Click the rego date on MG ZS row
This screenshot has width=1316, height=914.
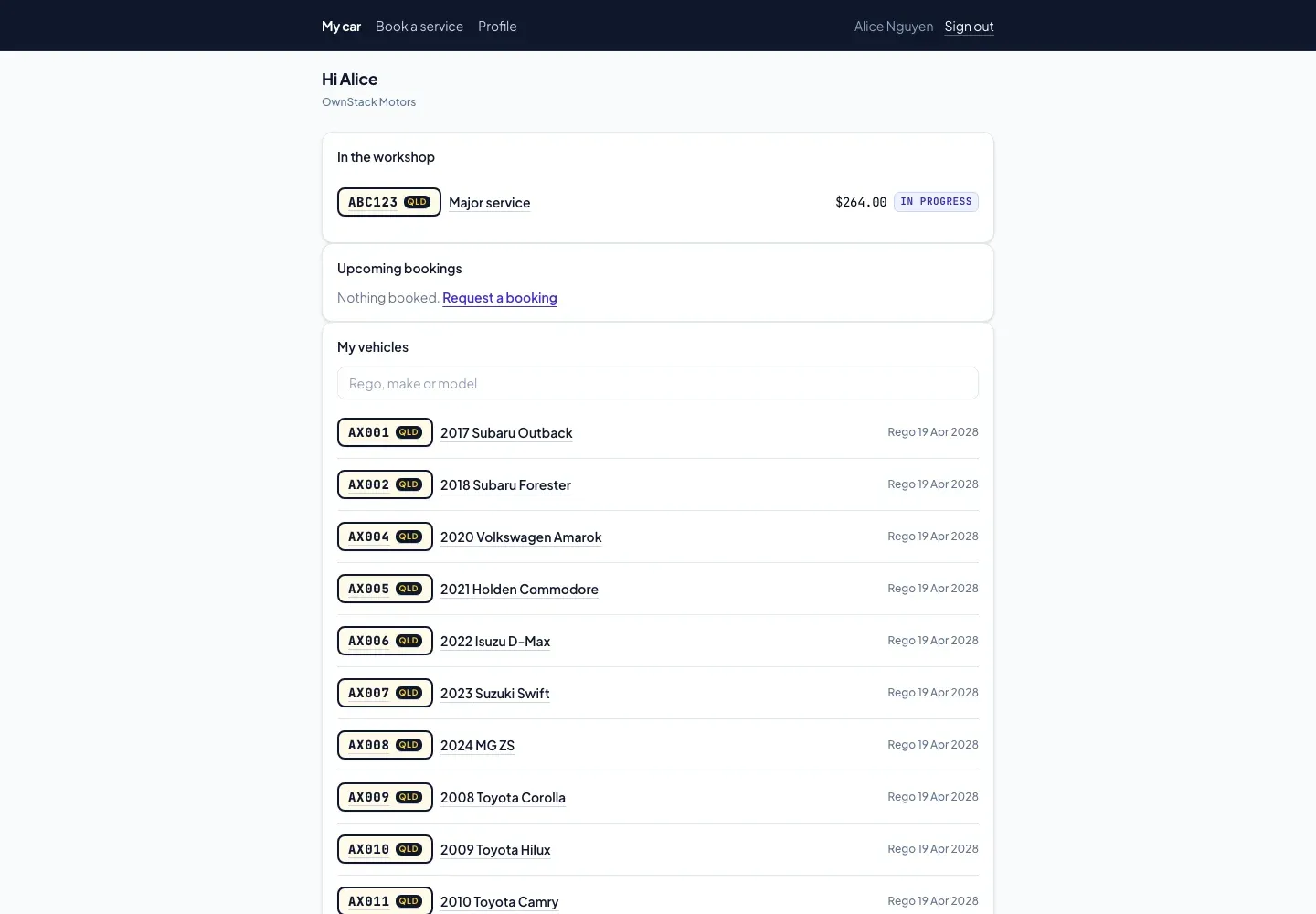[933, 744]
